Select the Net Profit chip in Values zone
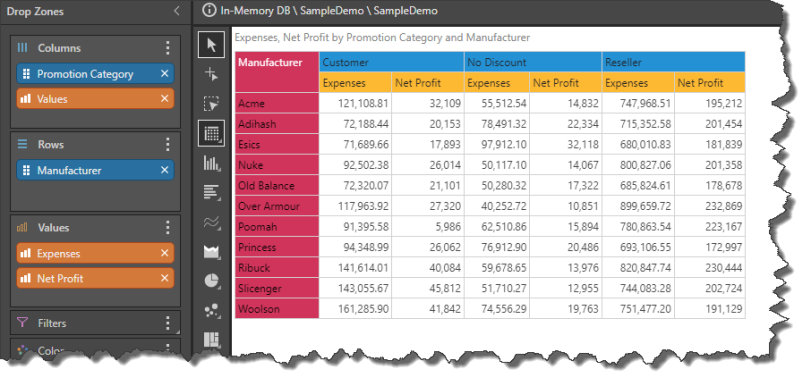The height and width of the screenshot is (386, 811). (95, 278)
